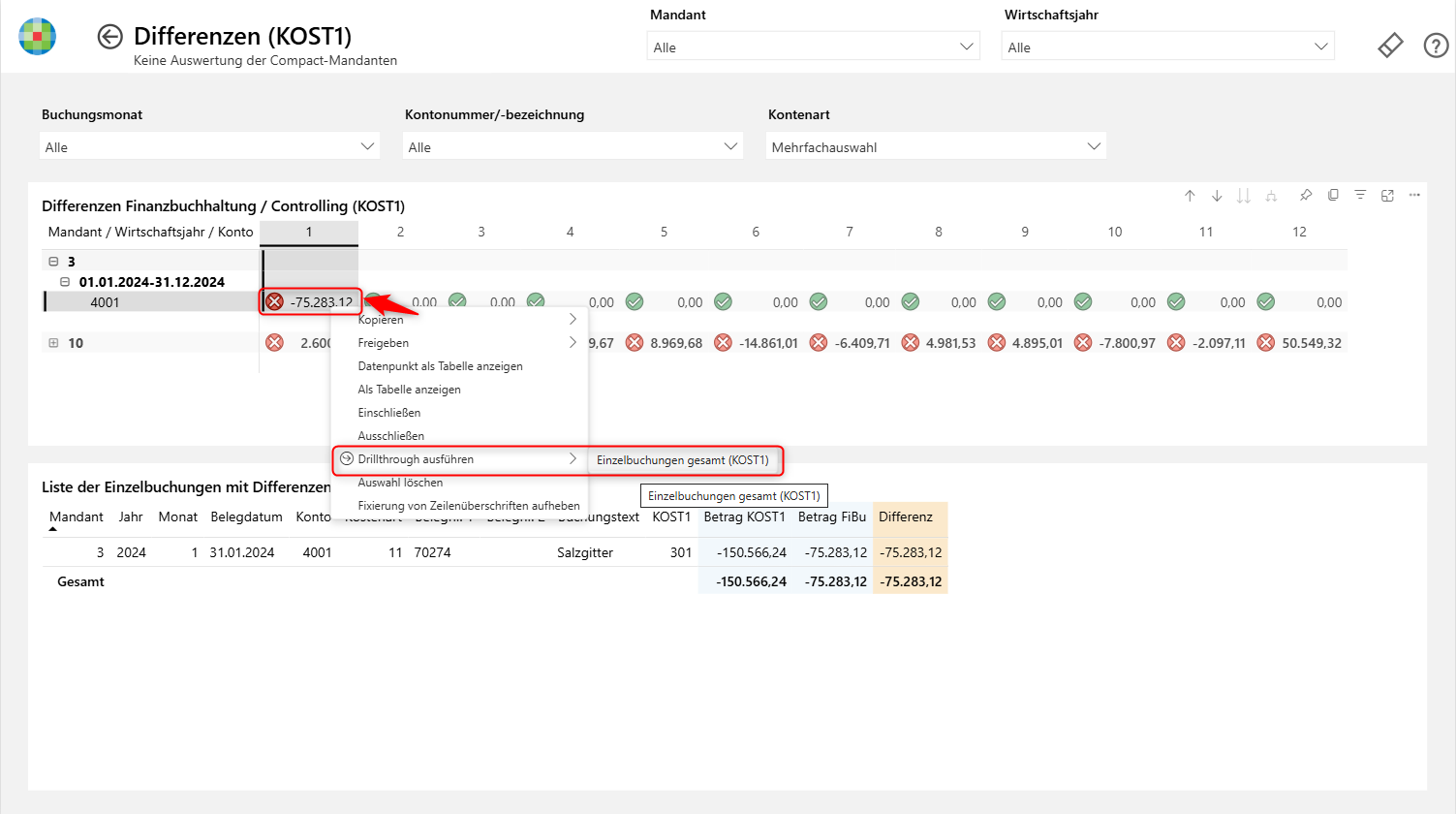
Task: Open focus mode for the Differenzen matrix
Action: 1387,195
